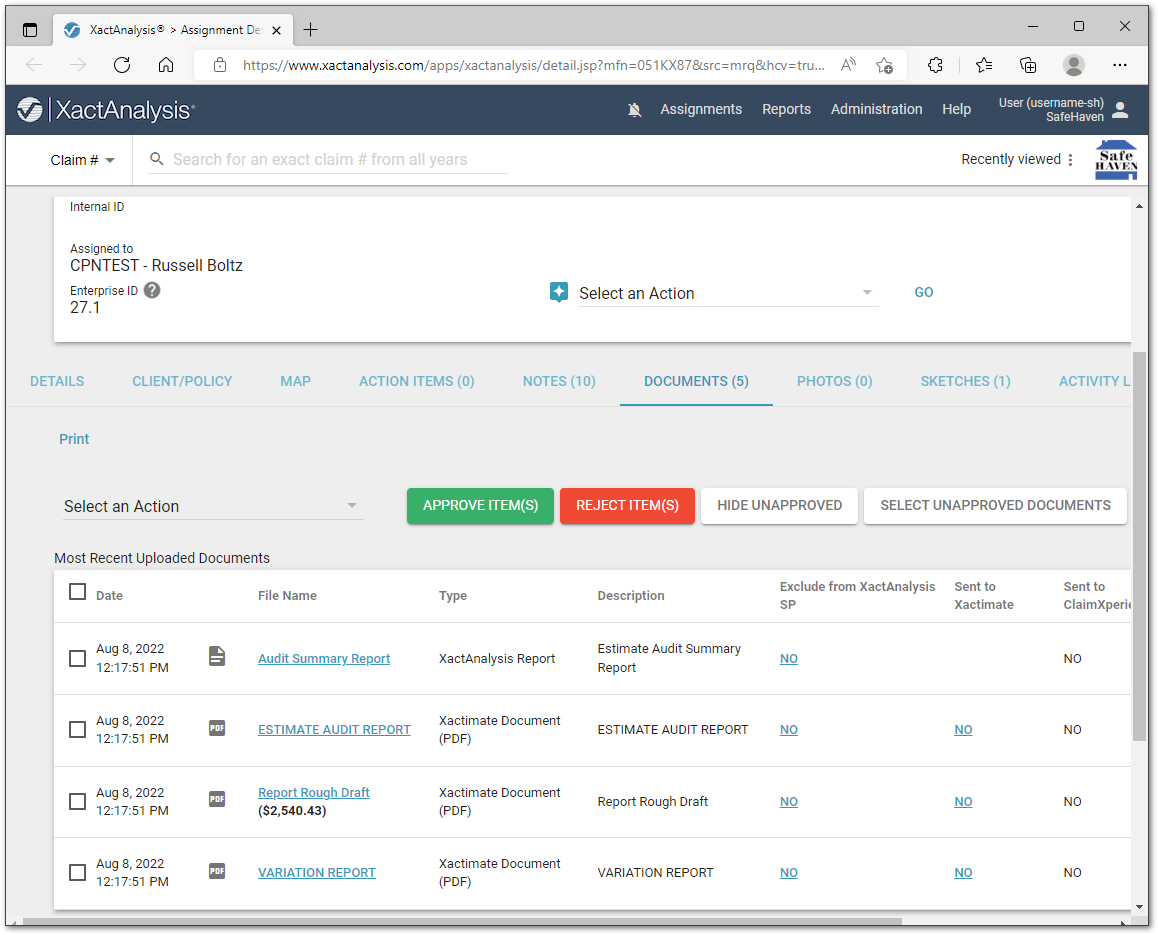
Task: Click the sparkle icon beside Select an Action
Action: coord(559,293)
